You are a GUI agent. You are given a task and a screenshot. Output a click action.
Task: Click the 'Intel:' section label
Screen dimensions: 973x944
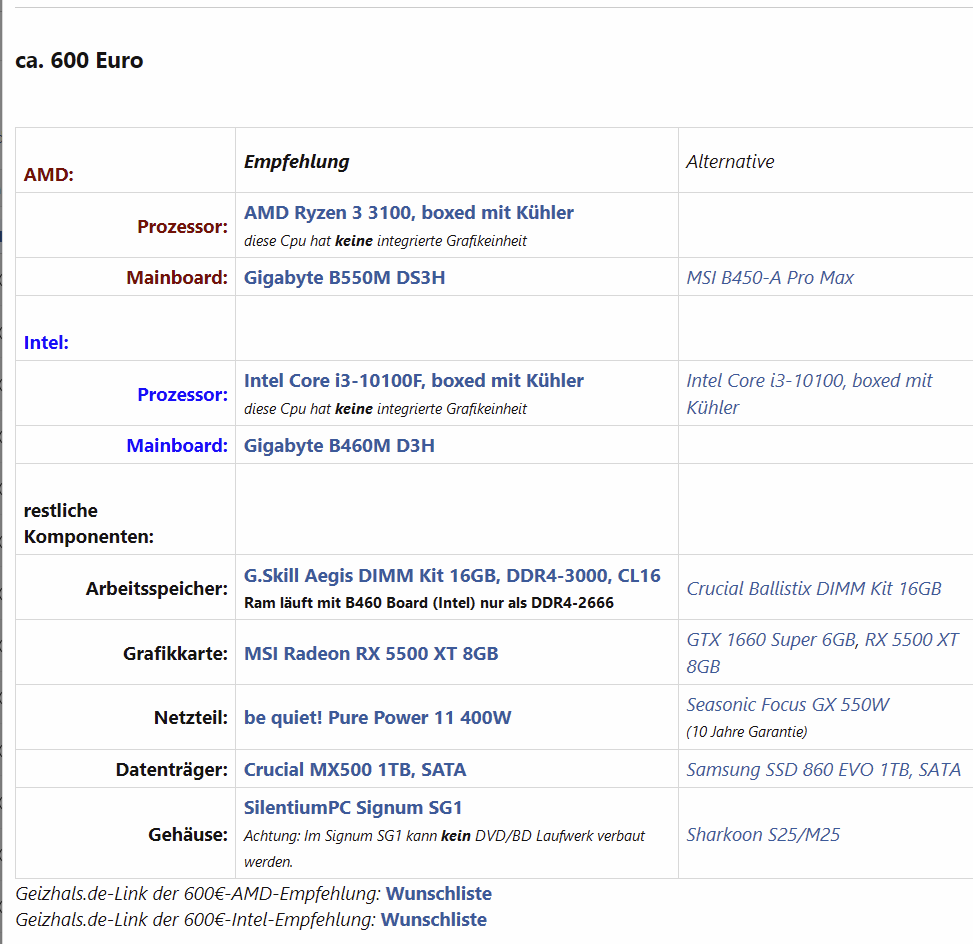[46, 343]
